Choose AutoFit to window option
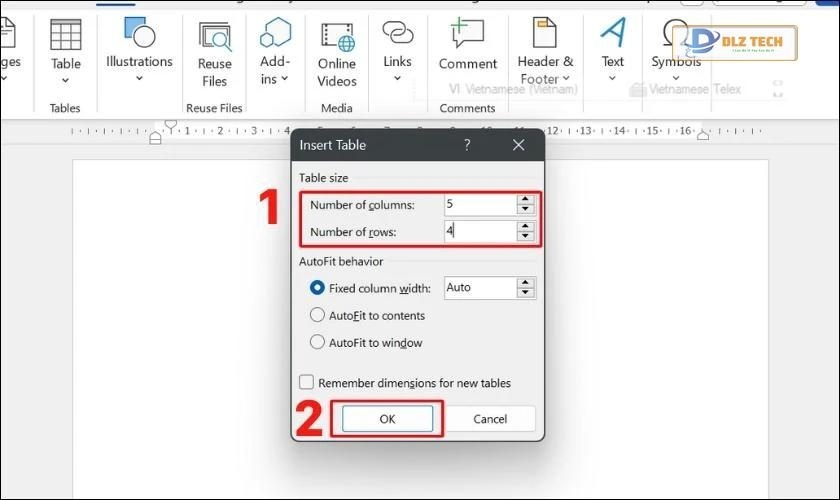Screen dimensions: 840x500 318,342
